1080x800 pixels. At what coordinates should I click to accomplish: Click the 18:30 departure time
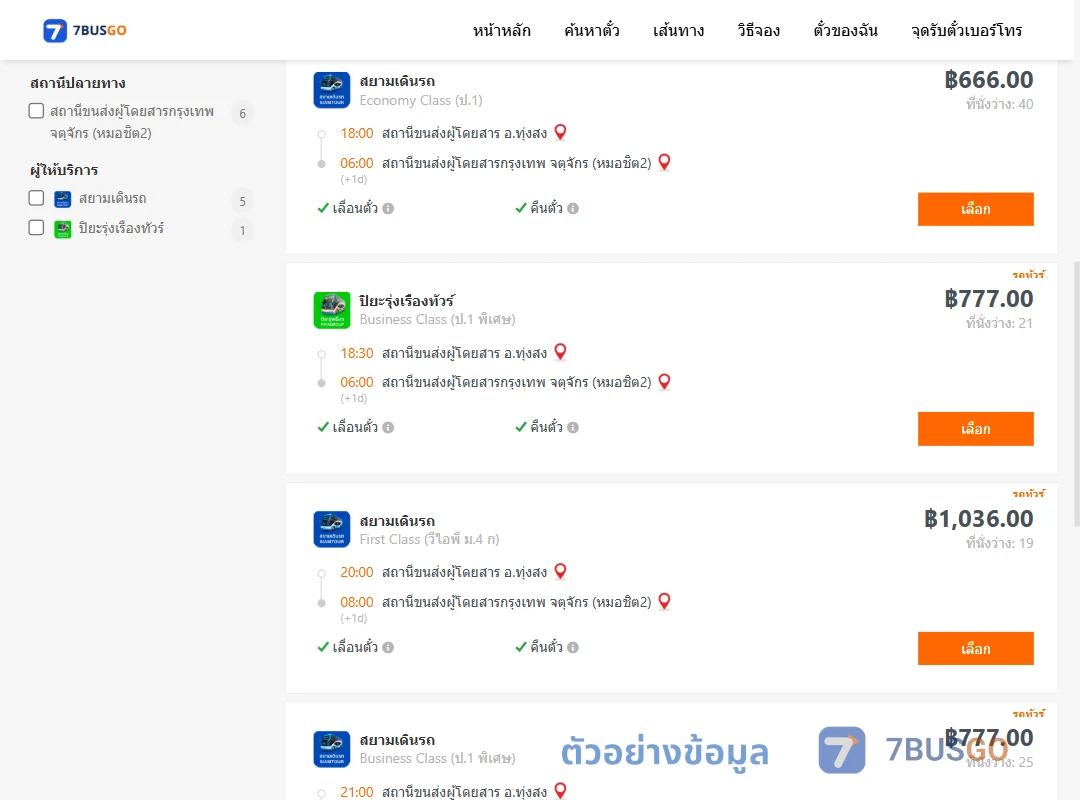357,353
